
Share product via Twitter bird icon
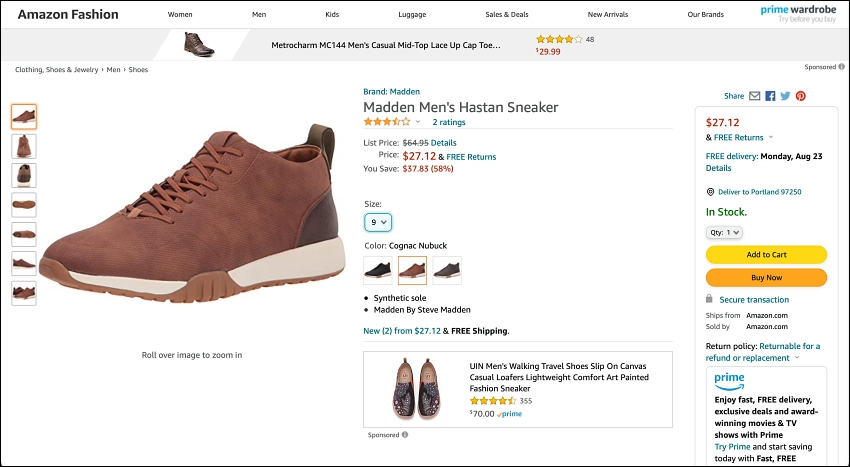(785, 96)
